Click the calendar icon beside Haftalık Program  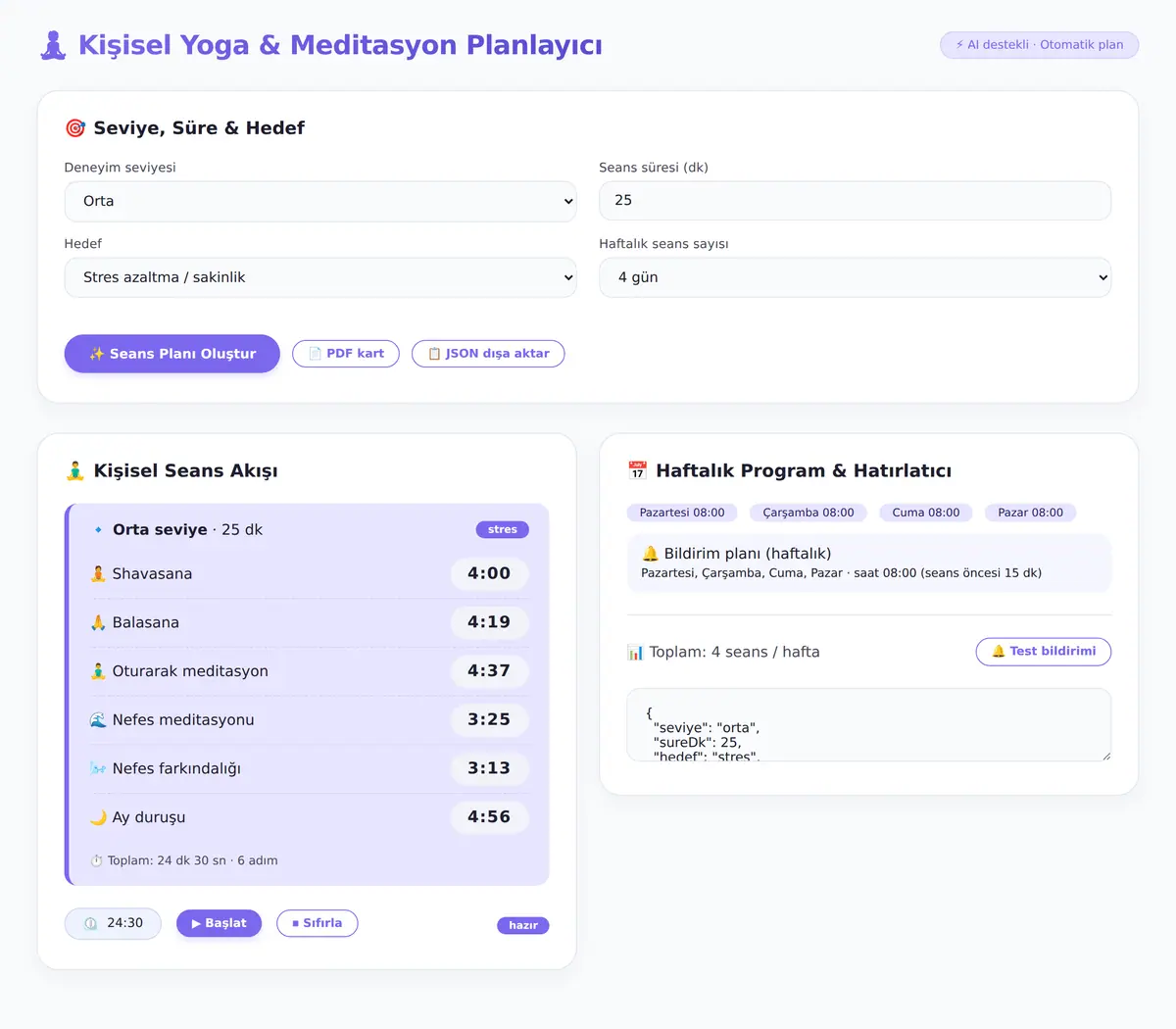tap(637, 471)
